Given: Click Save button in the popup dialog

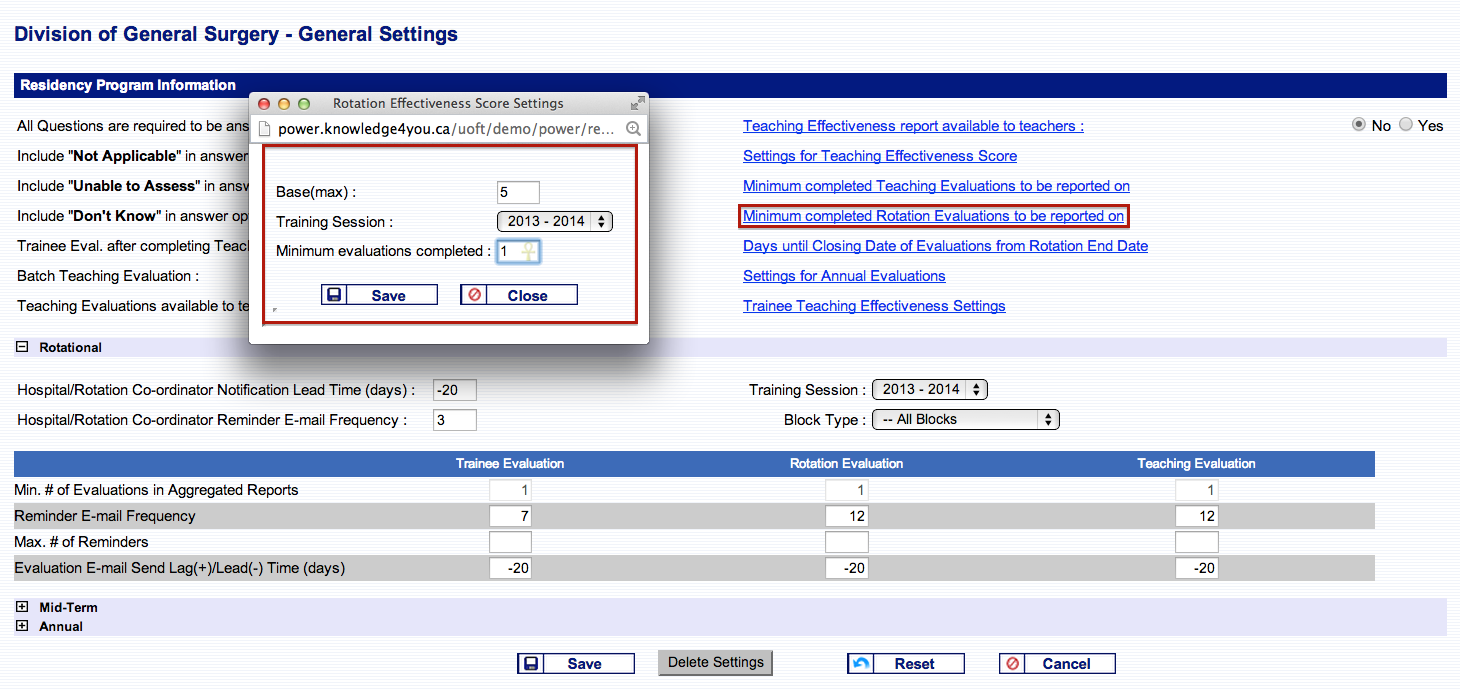Looking at the screenshot, I should coord(379,295).
